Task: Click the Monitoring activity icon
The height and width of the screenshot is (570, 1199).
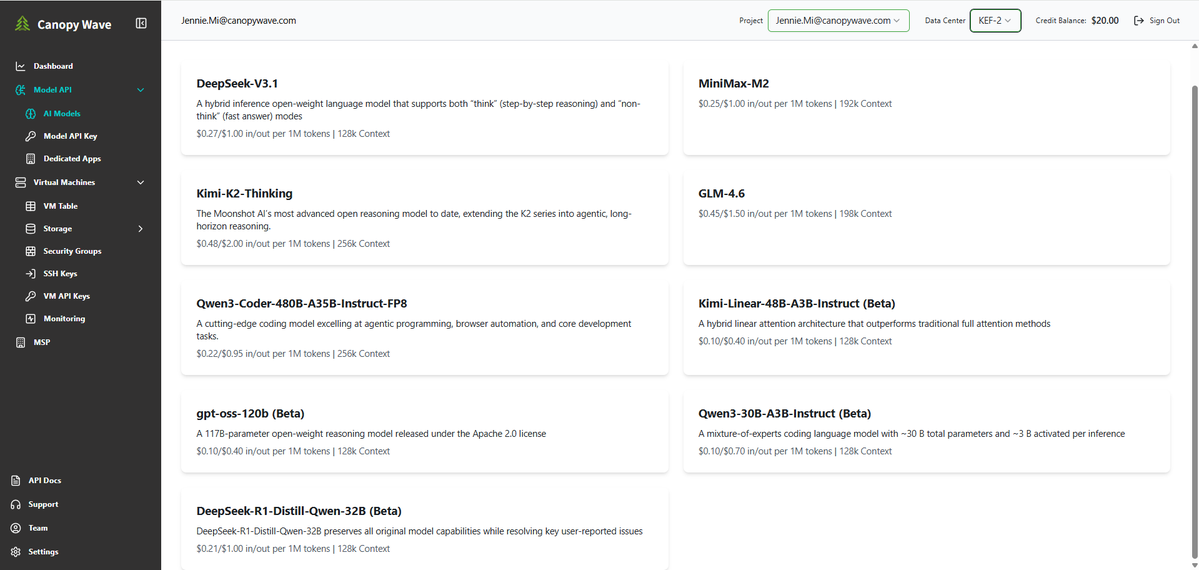Action: (x=30, y=318)
